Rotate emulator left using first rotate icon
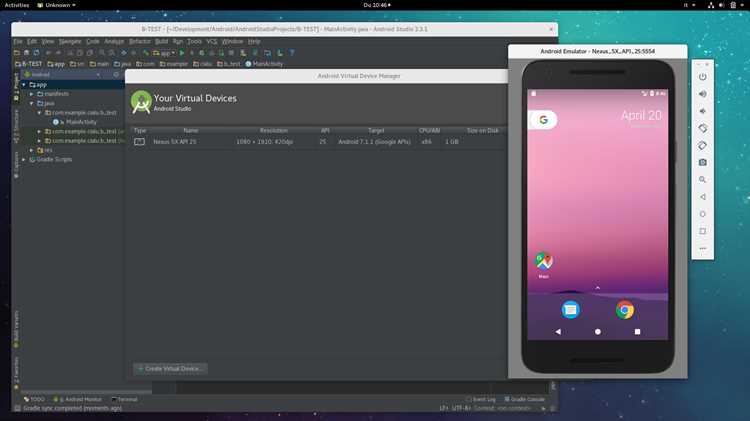The width and height of the screenshot is (750, 421). pyautogui.click(x=702, y=128)
